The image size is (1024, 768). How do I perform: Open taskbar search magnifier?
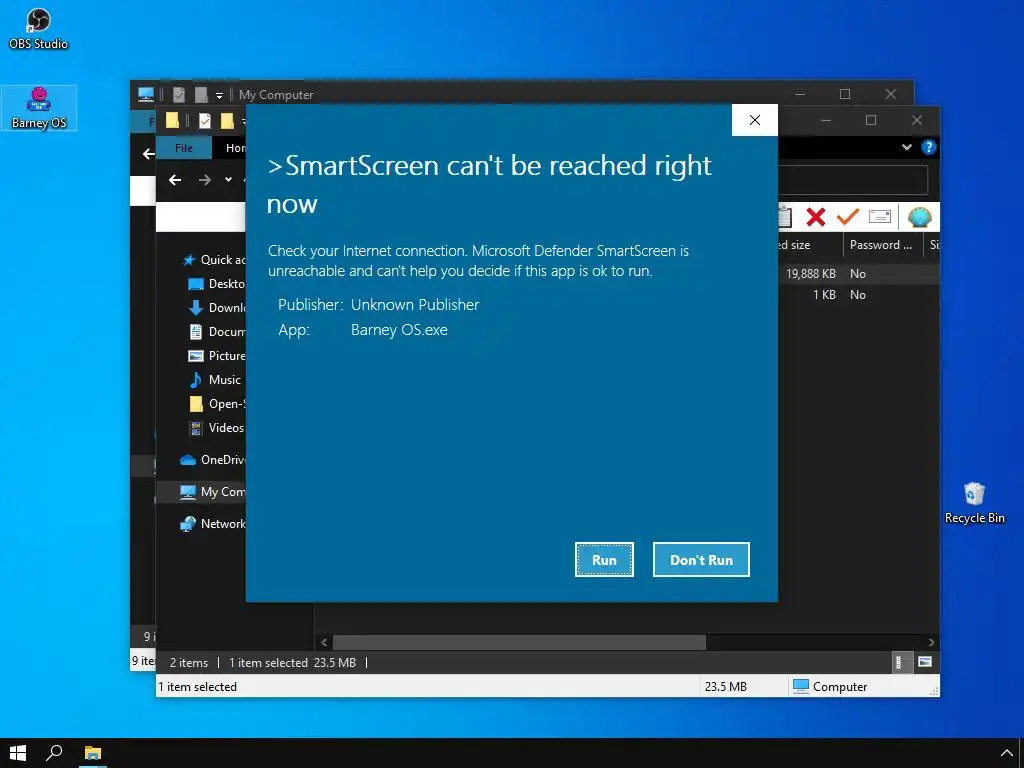(x=54, y=753)
